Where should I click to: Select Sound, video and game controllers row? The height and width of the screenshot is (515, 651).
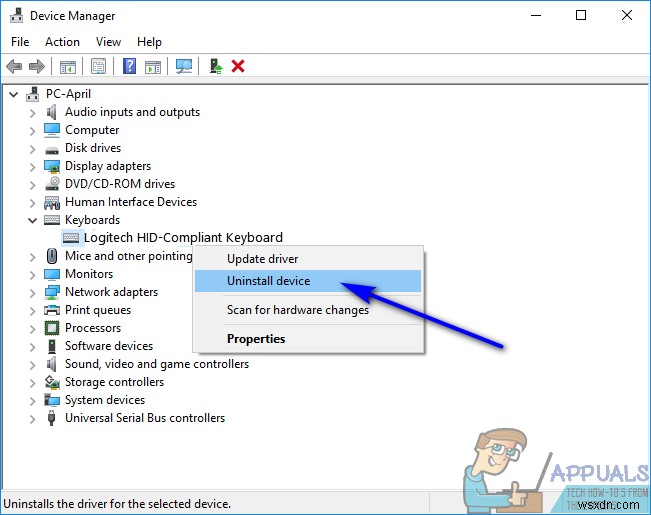point(157,364)
